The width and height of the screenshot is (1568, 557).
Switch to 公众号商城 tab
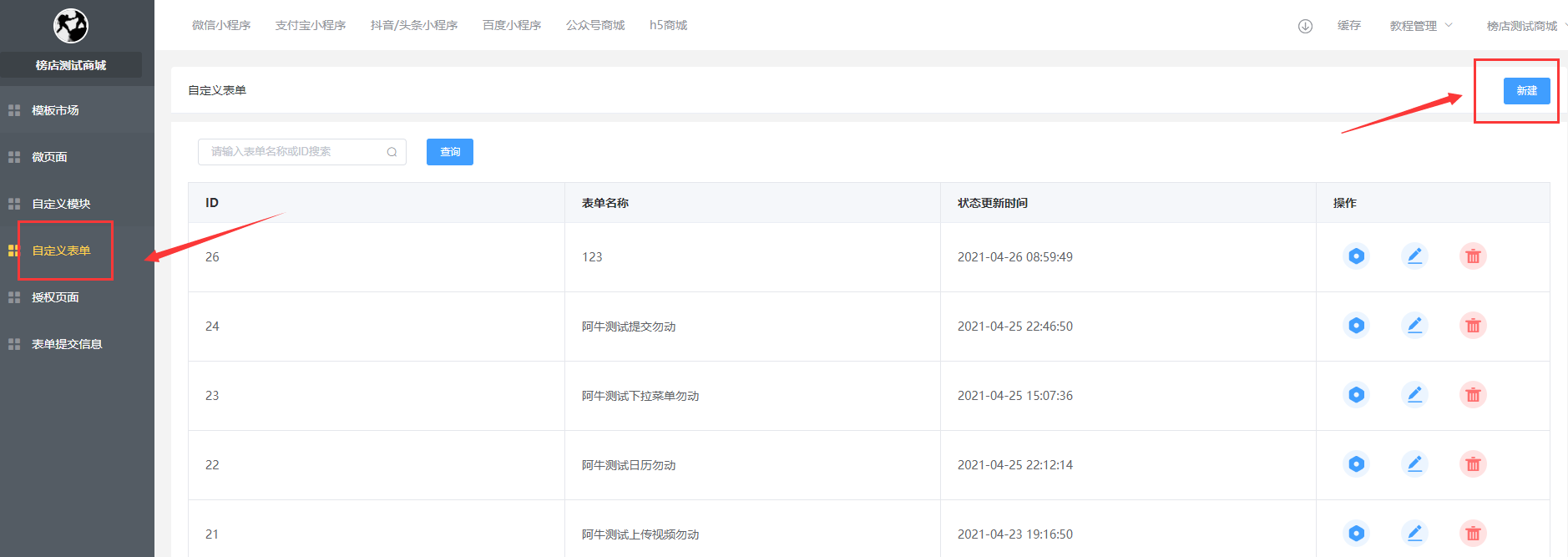[595, 25]
